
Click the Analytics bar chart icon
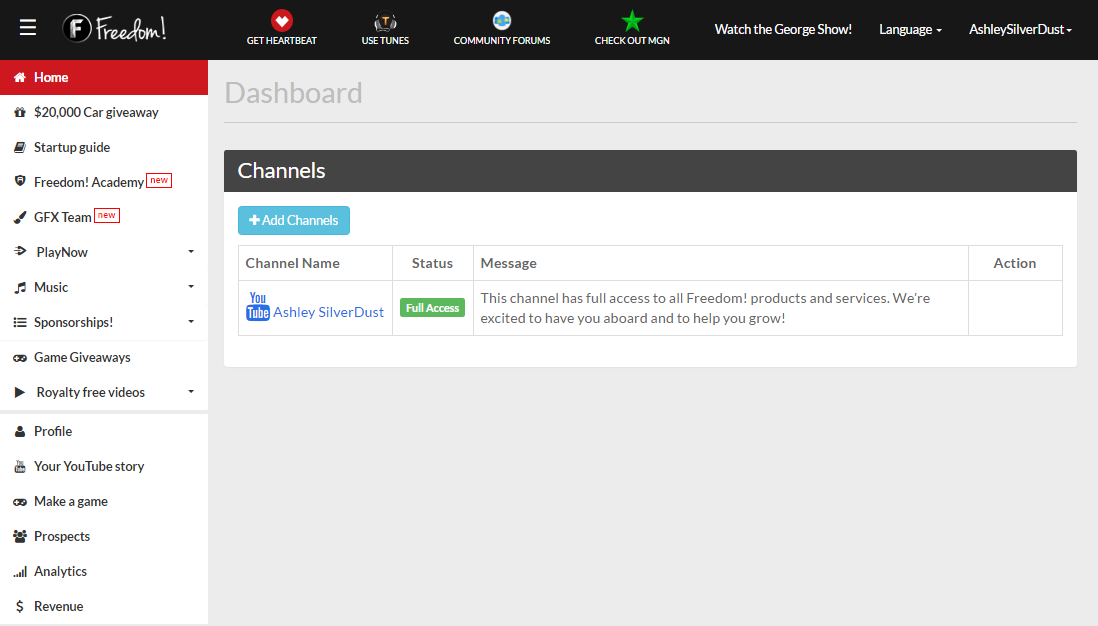click(x=20, y=572)
